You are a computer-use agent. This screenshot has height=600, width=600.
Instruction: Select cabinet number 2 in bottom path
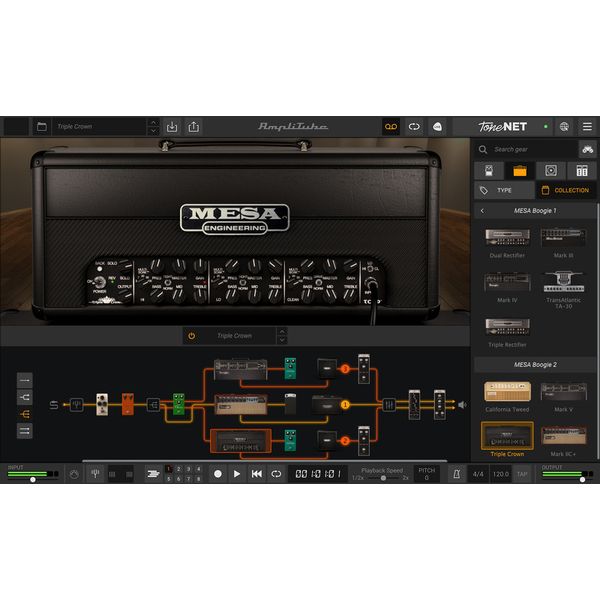327,440
